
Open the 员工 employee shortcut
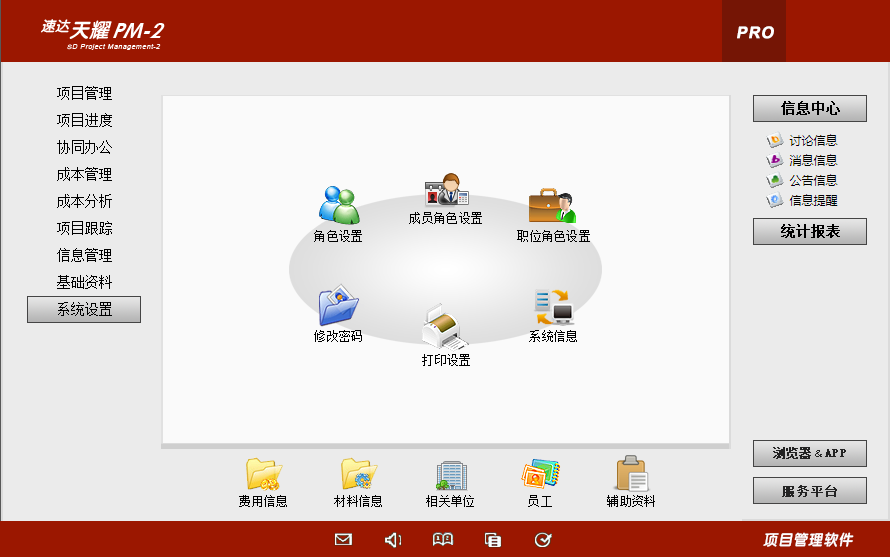coord(540,475)
